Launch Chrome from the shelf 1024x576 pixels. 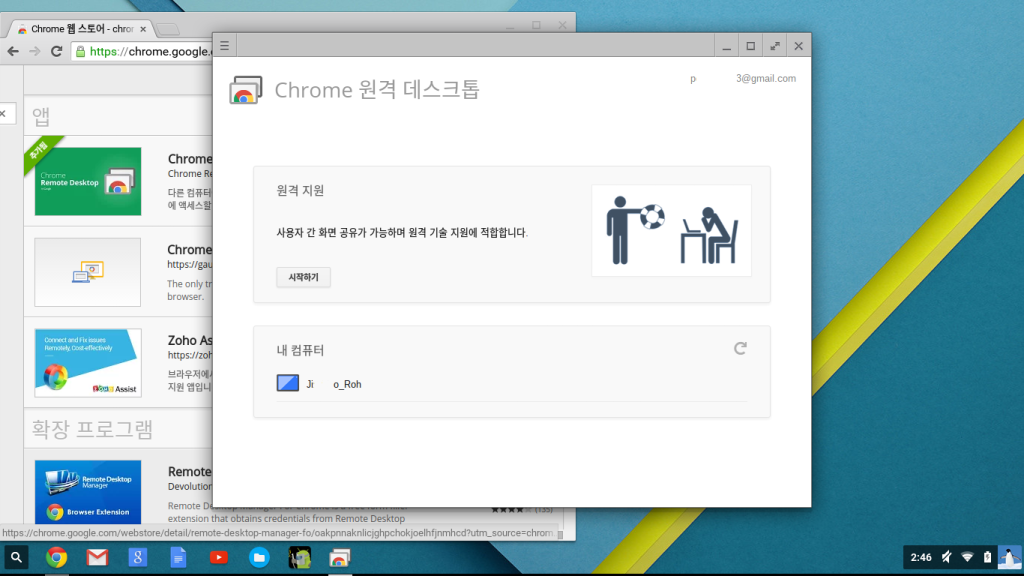tap(57, 558)
